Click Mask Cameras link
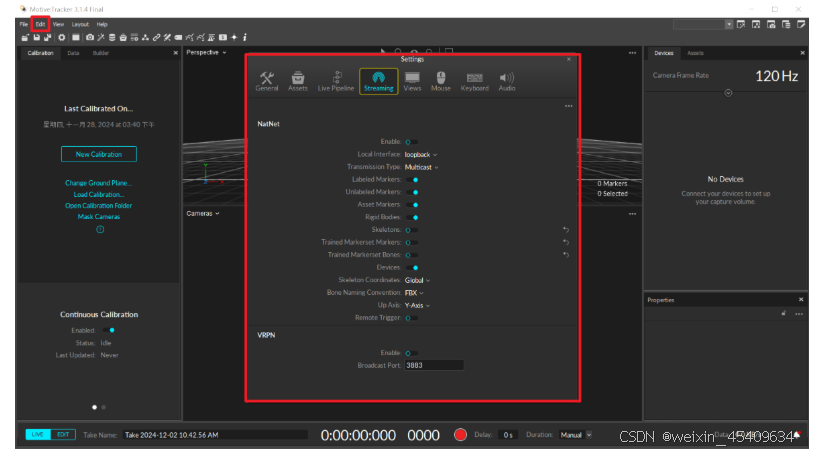816x453 pixels. [x=99, y=217]
